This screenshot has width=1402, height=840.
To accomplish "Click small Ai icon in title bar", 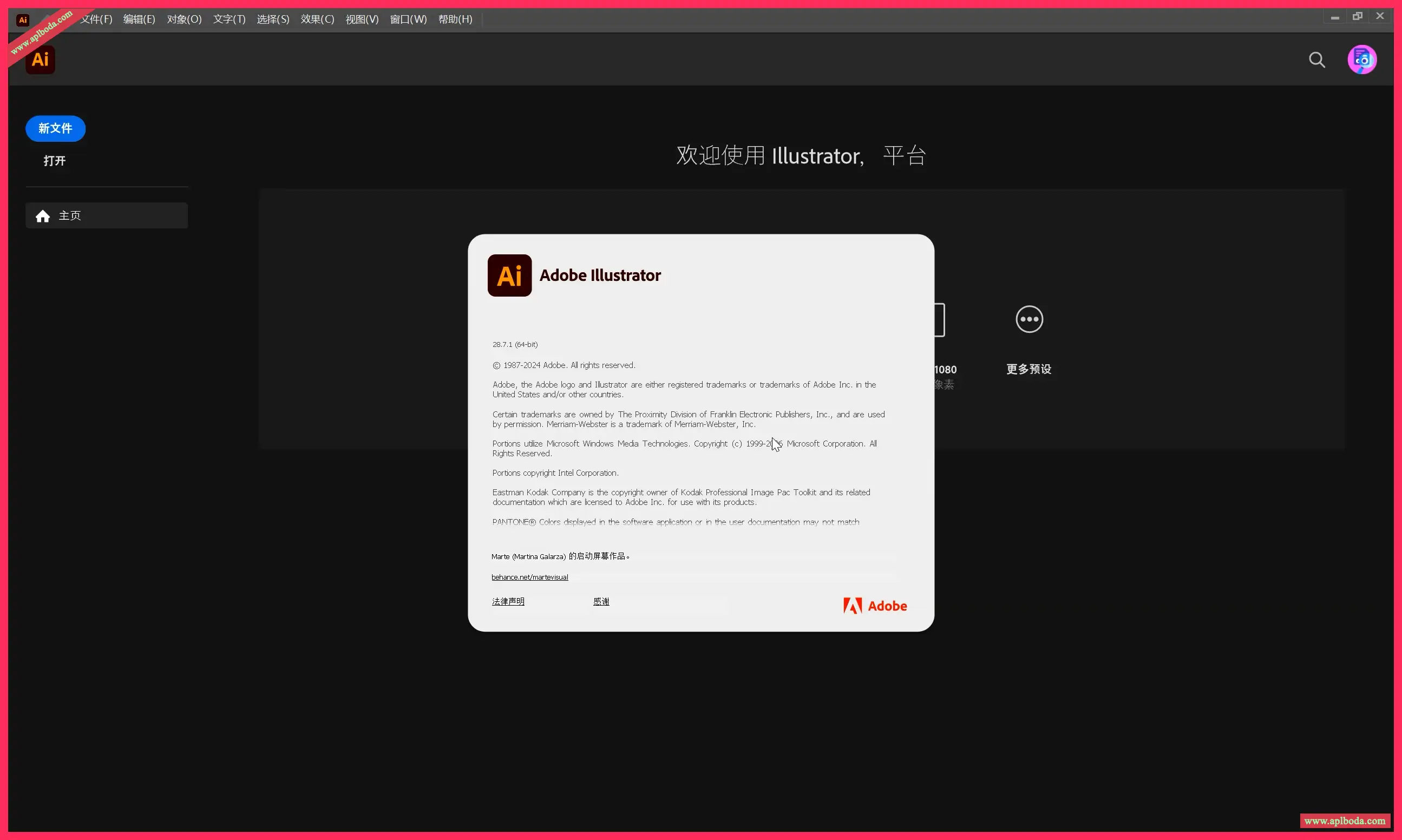I will tap(23, 20).
